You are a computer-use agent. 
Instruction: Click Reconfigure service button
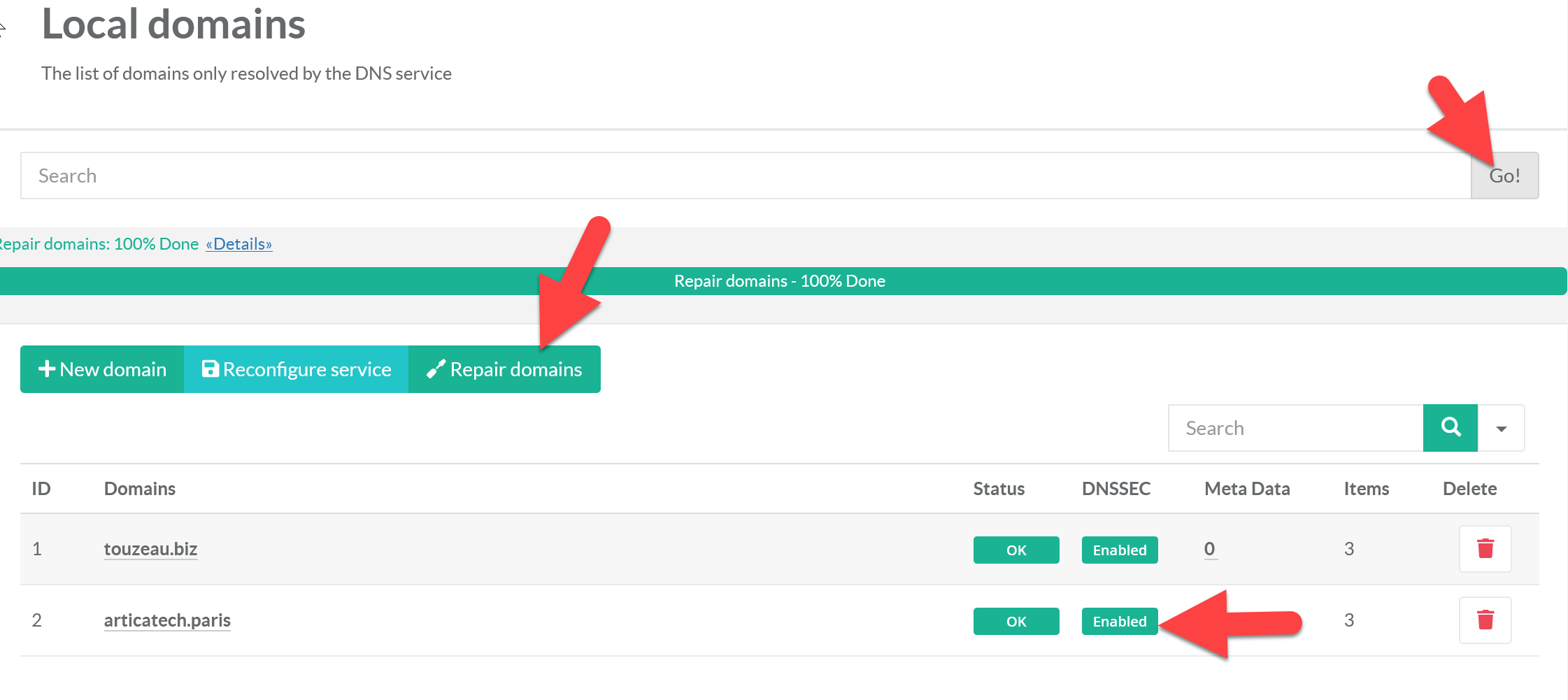(x=297, y=369)
